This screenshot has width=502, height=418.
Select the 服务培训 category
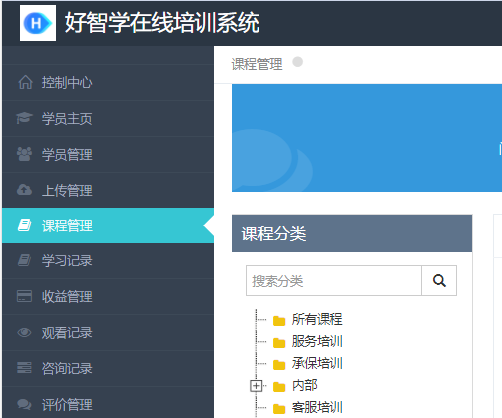pos(317,341)
